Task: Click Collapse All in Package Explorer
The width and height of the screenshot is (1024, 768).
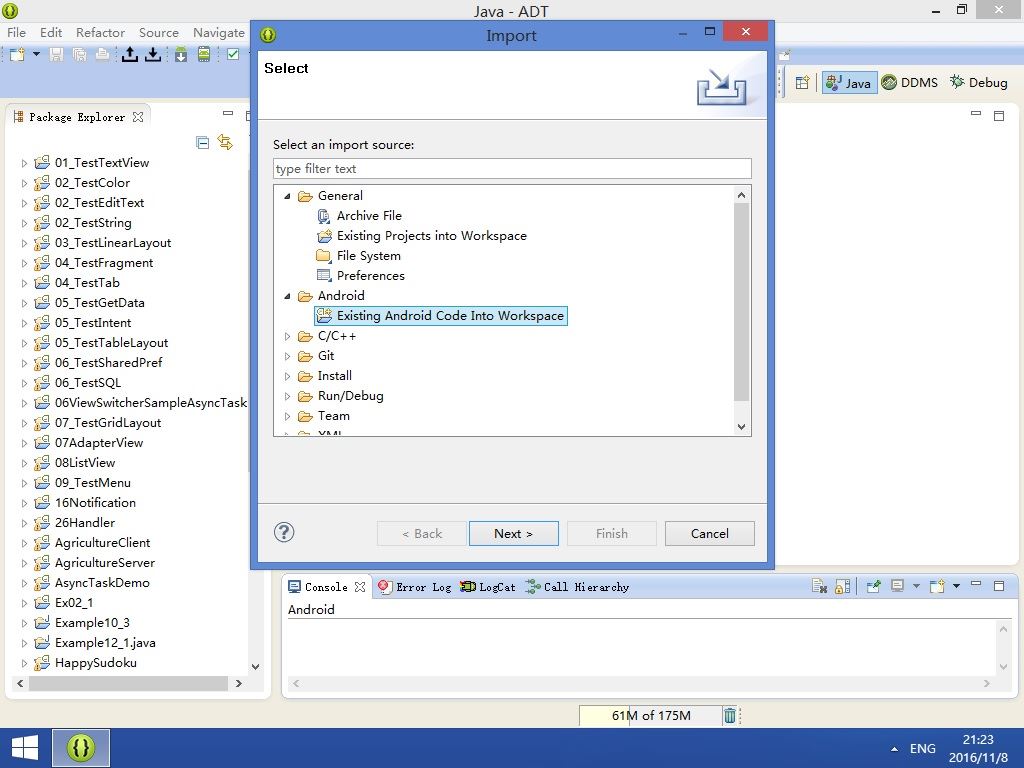Action: 202,142
